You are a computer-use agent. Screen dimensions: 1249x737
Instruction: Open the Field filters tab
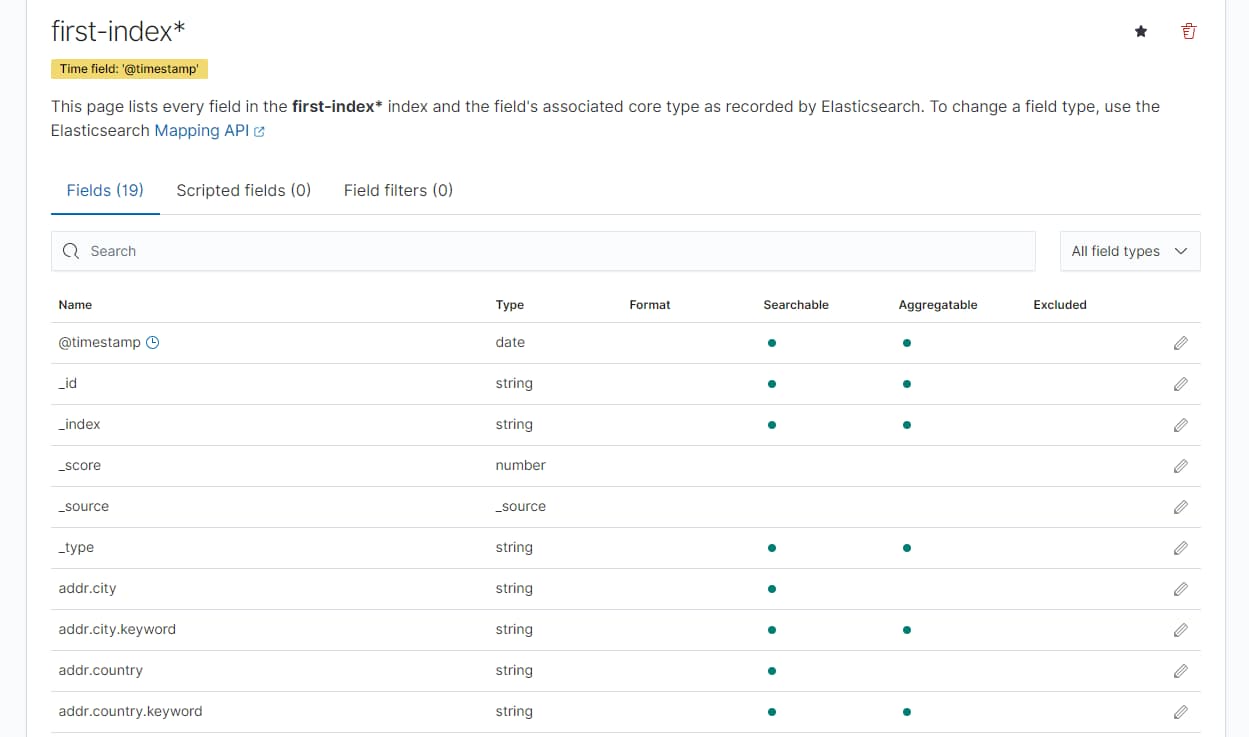point(398,190)
